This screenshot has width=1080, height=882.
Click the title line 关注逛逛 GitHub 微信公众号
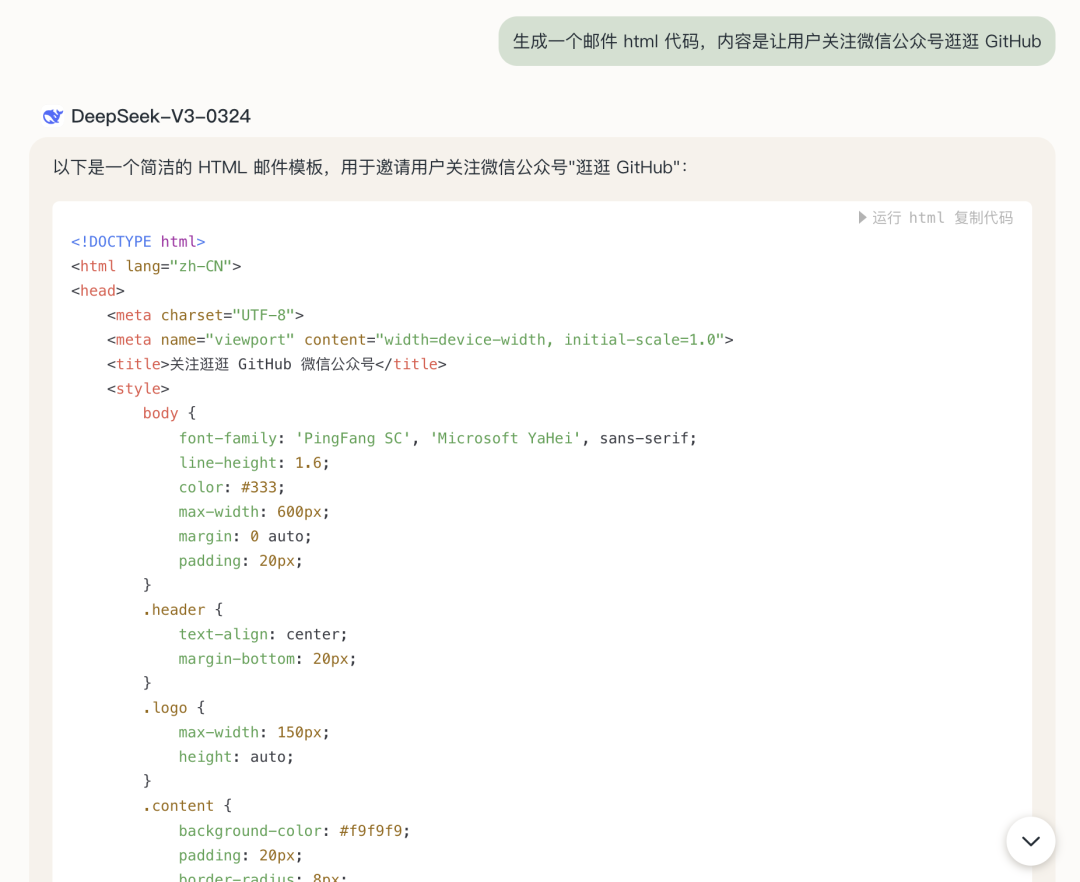(x=277, y=364)
